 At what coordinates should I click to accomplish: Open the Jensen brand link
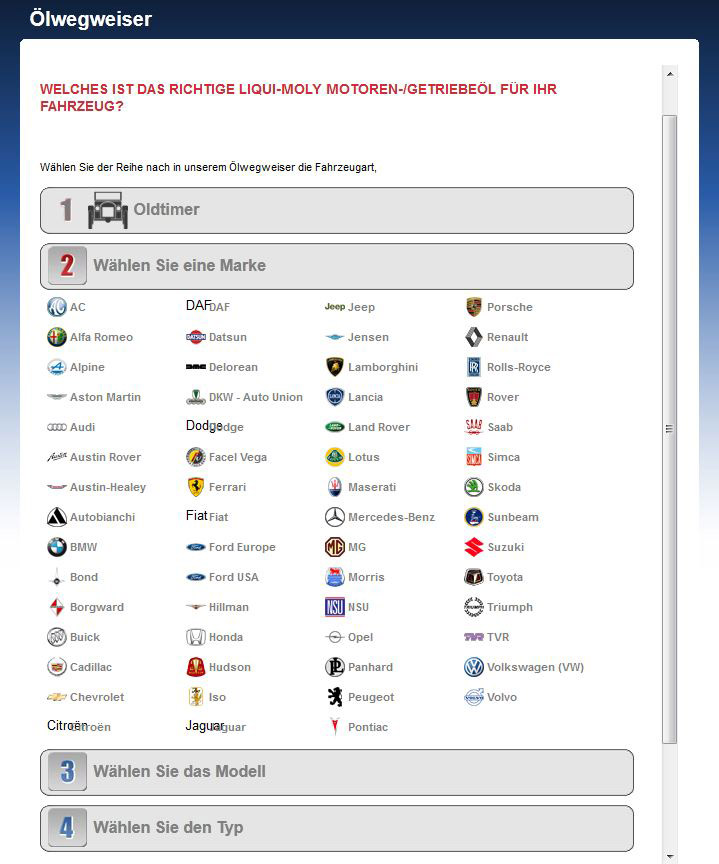coord(368,337)
